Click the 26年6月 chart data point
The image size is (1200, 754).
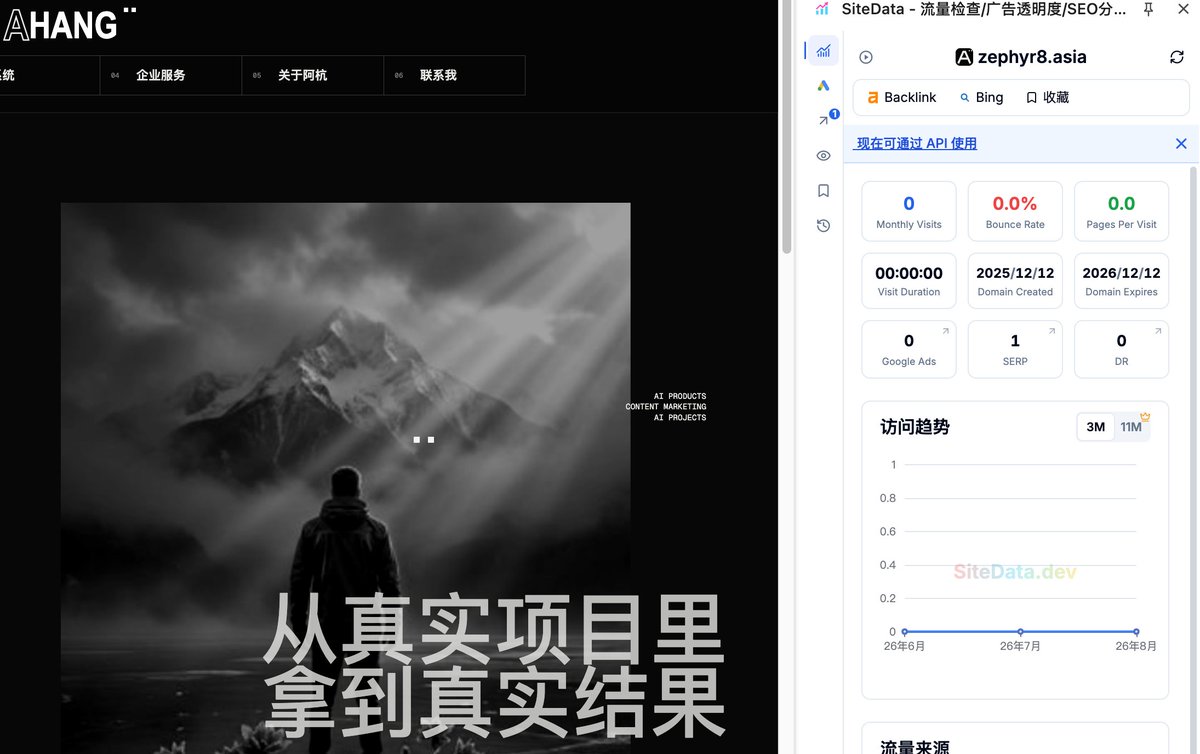[x=905, y=632]
